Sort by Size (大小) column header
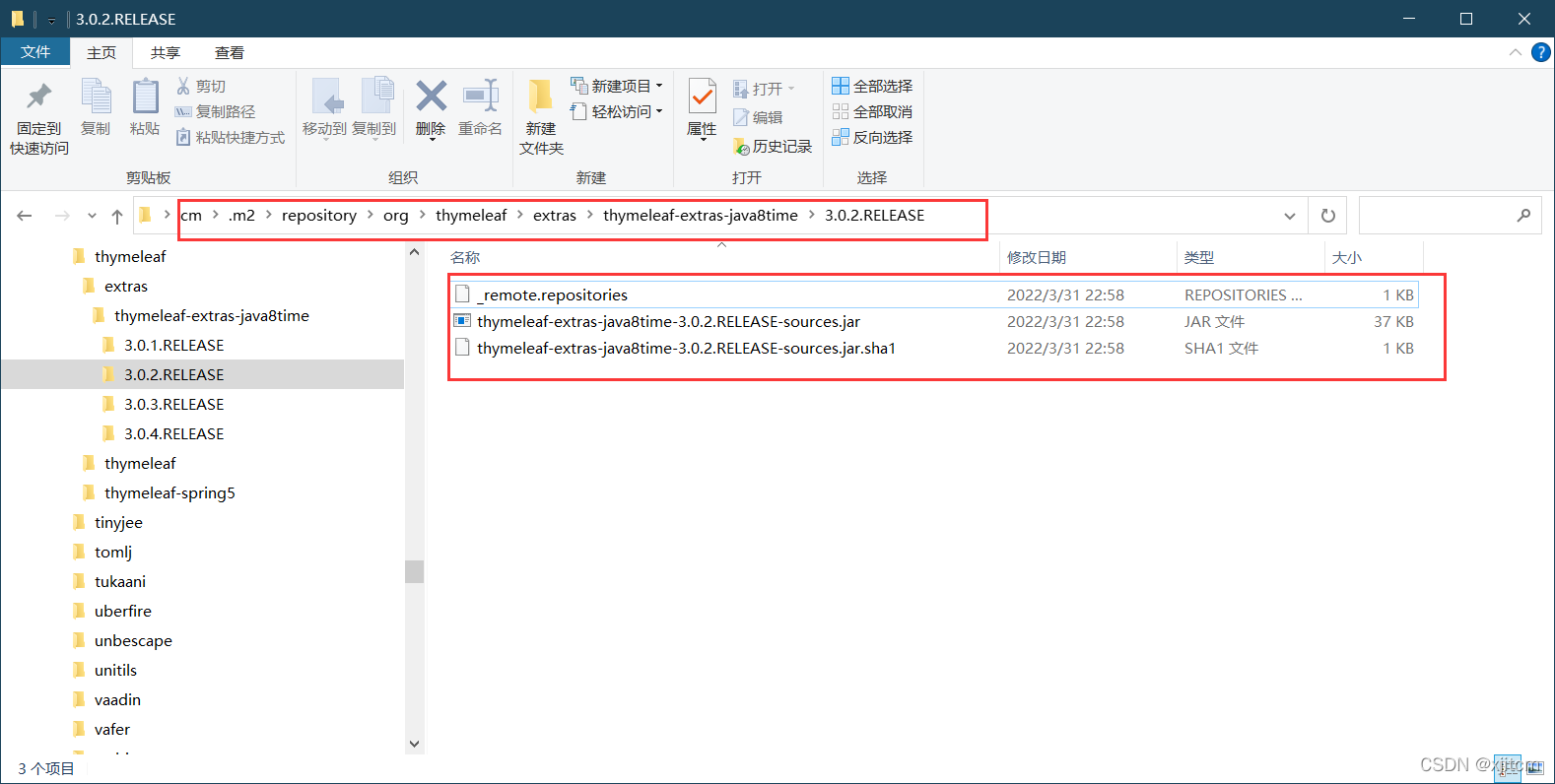This screenshot has height=784, width=1555. click(1374, 257)
